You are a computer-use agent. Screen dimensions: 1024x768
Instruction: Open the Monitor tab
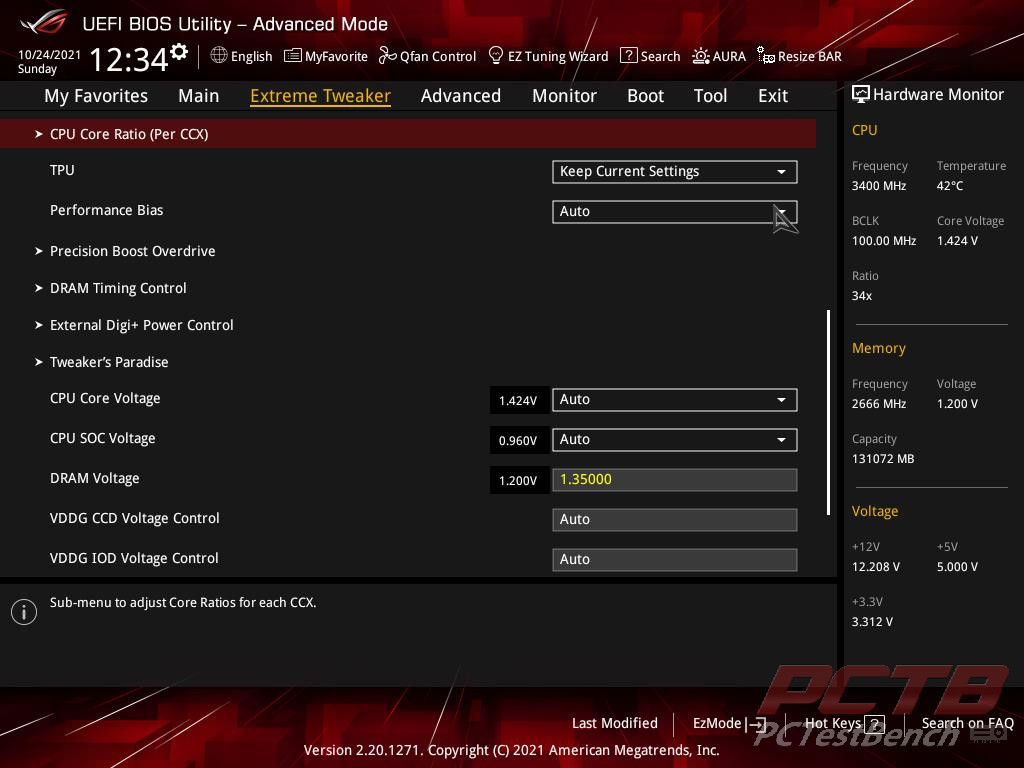[564, 96]
